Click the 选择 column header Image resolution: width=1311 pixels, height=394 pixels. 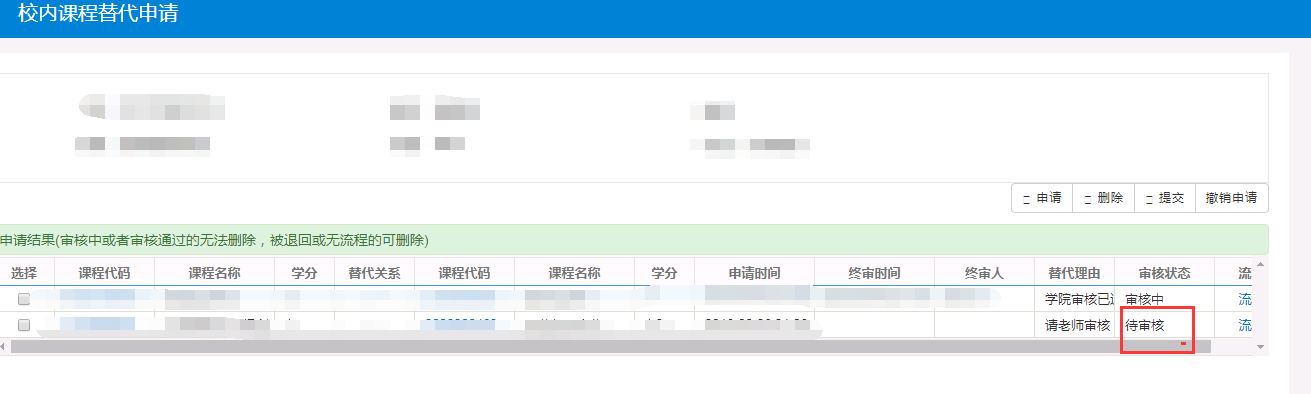pyautogui.click(x=24, y=273)
